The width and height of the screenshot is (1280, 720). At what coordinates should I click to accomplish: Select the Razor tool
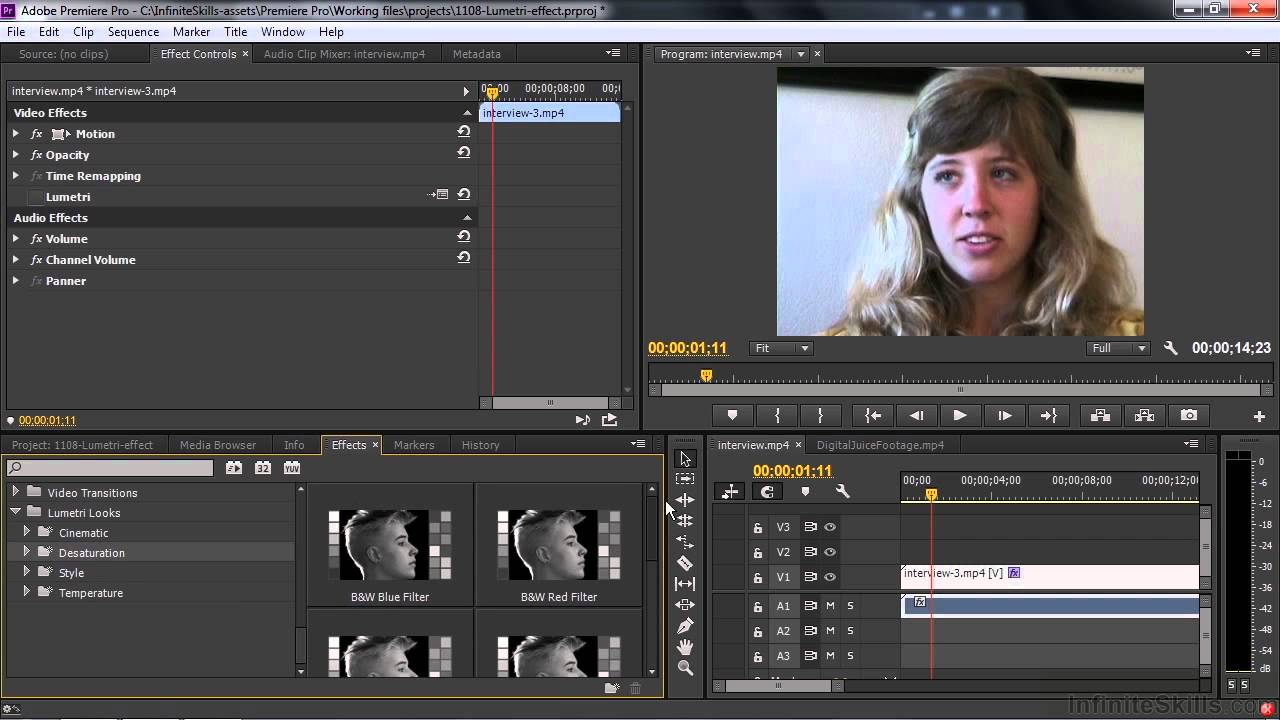click(x=685, y=563)
